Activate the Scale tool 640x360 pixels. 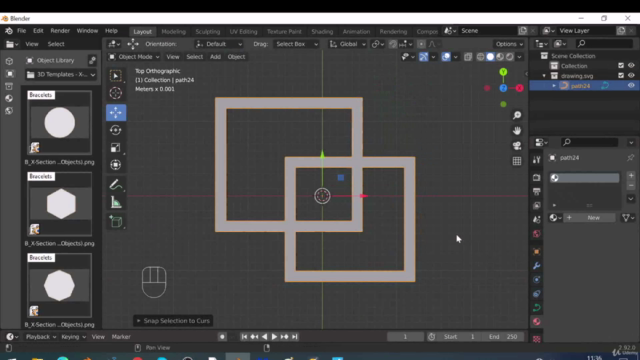pyautogui.click(x=116, y=148)
